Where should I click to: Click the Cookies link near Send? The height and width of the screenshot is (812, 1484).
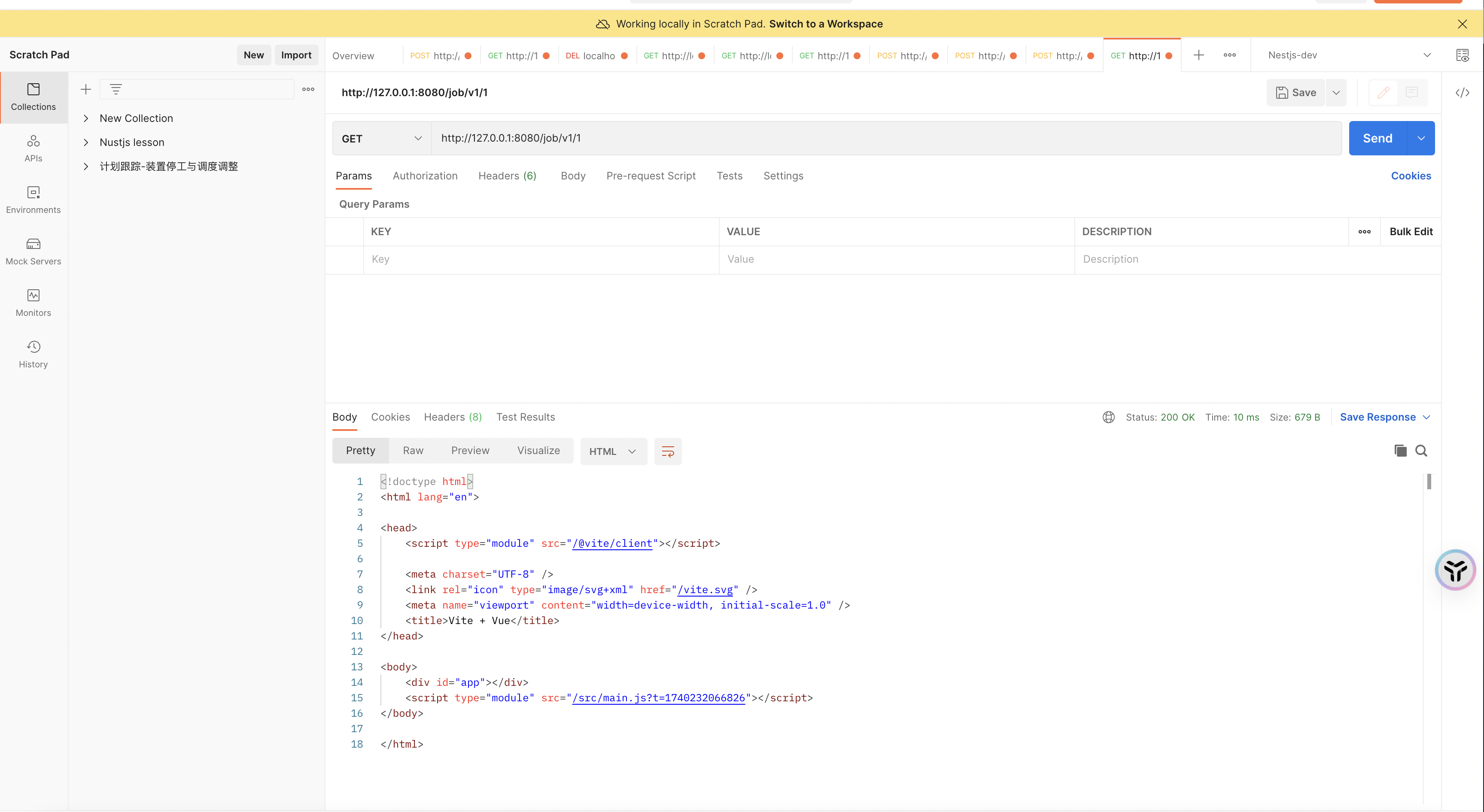click(1411, 176)
